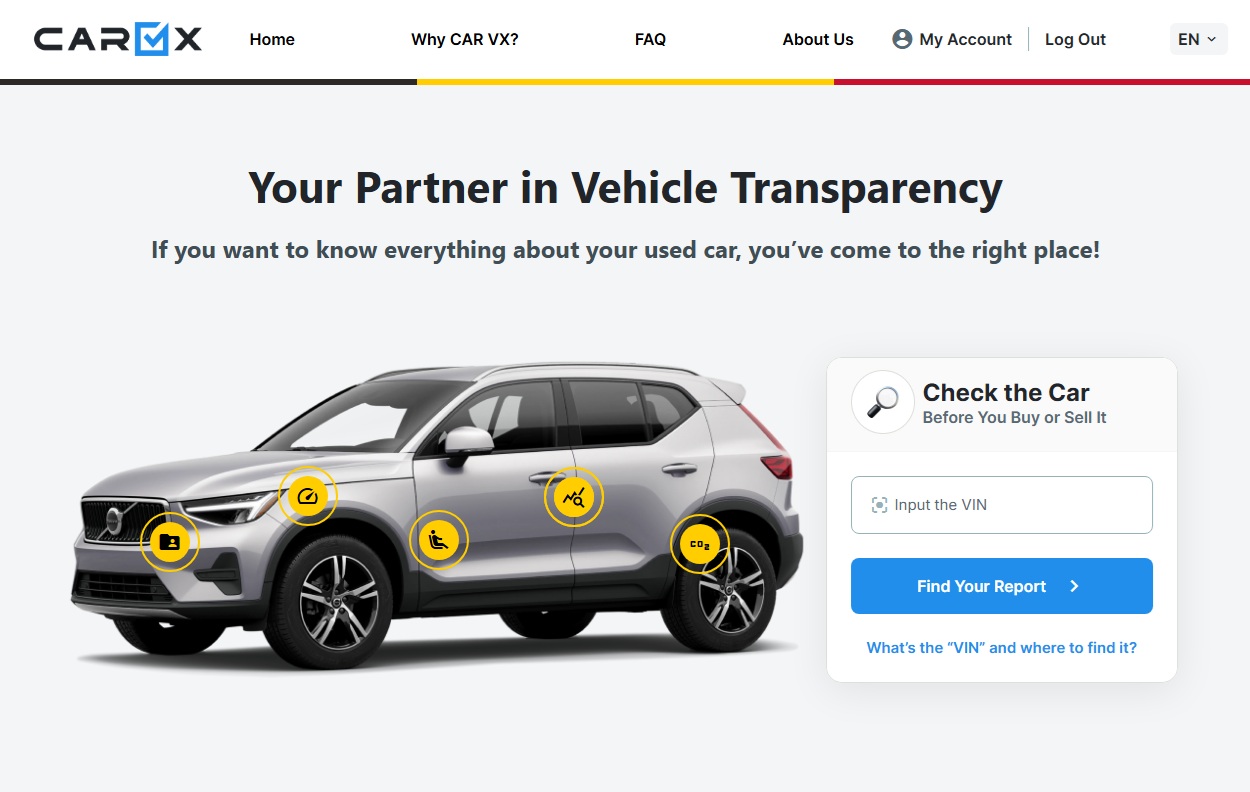Open the Why CAR VX? page
The height and width of the screenshot is (792, 1250).
465,39
